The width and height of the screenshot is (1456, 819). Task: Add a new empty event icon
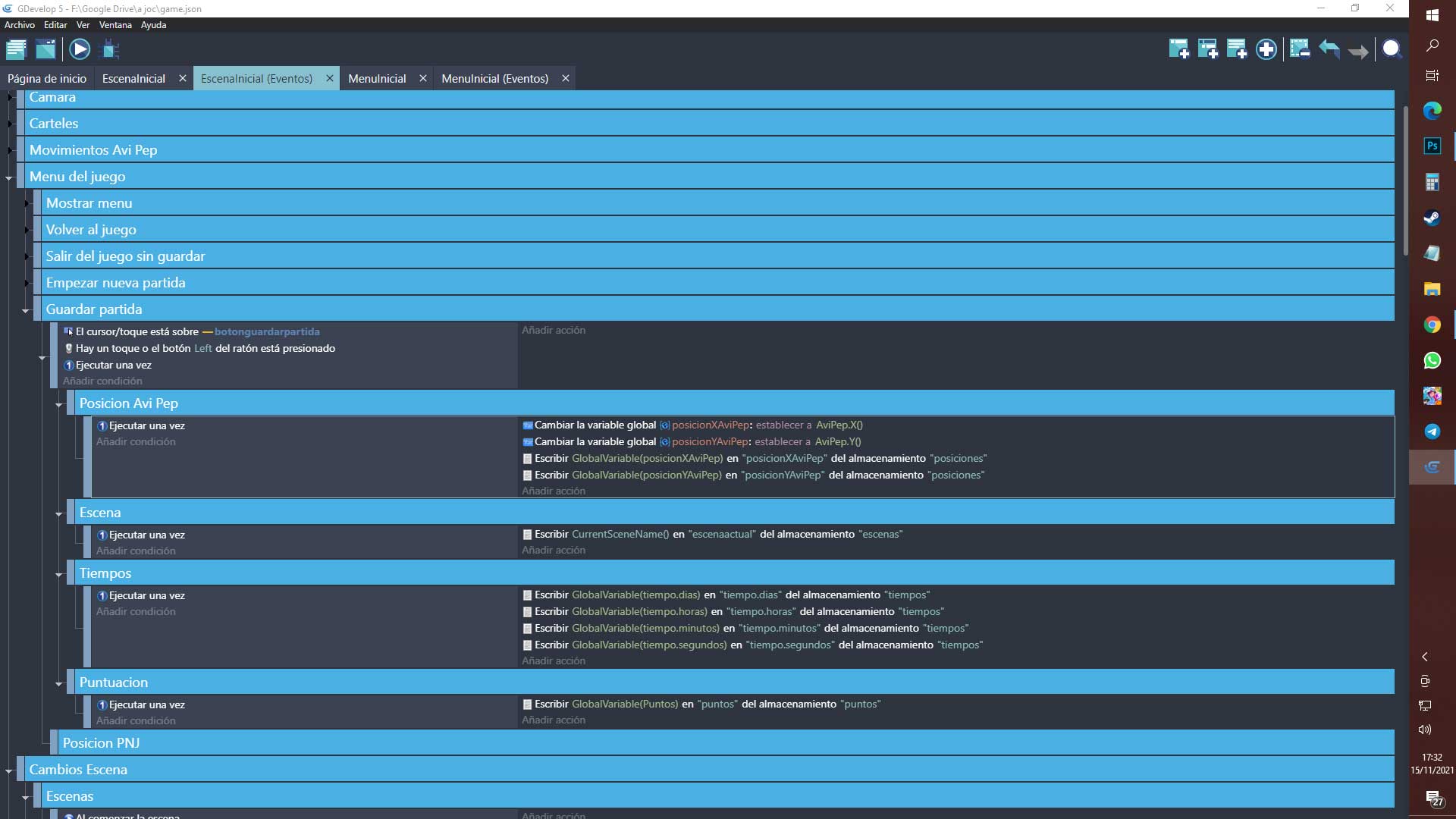pyautogui.click(x=1178, y=49)
